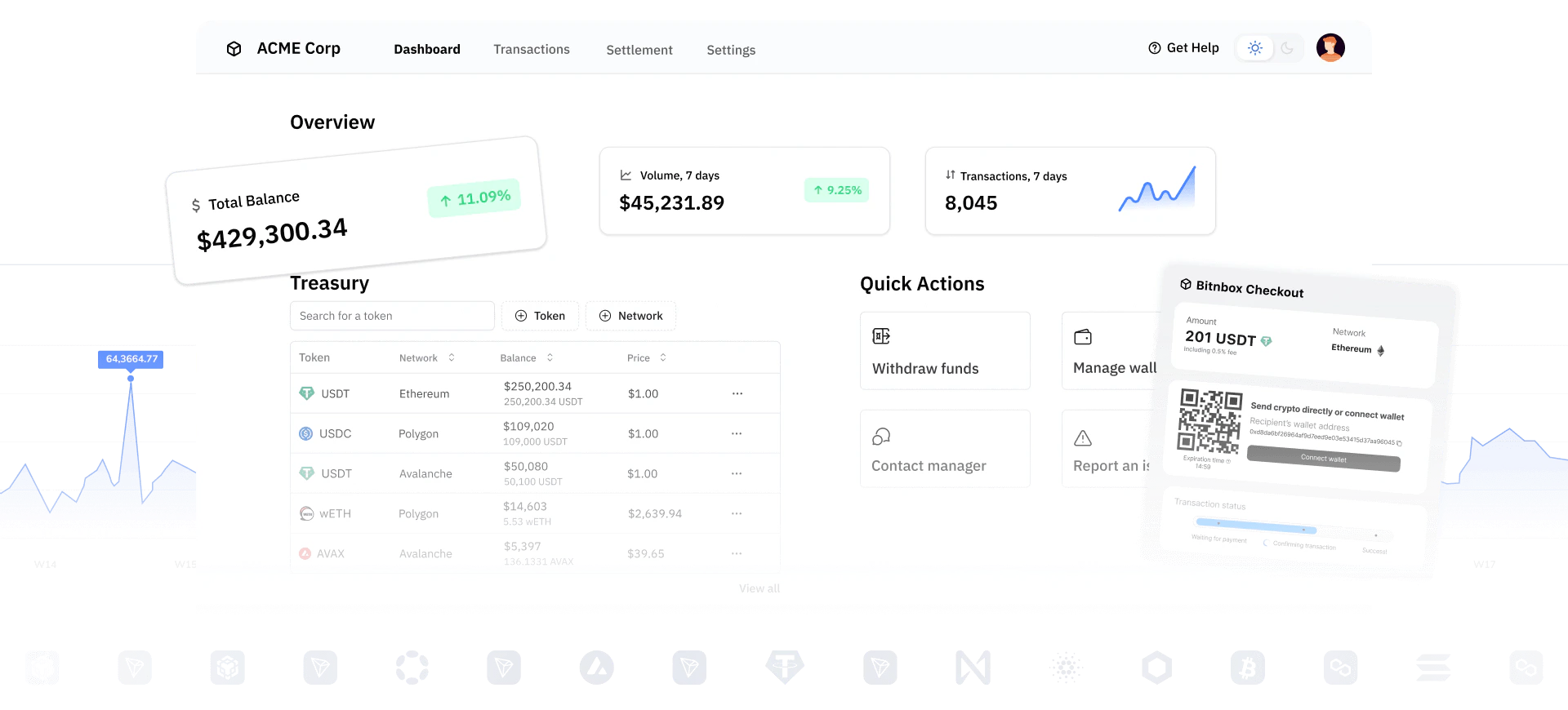Click the Get Help link
This screenshot has width=1568, height=710.
[x=1183, y=48]
